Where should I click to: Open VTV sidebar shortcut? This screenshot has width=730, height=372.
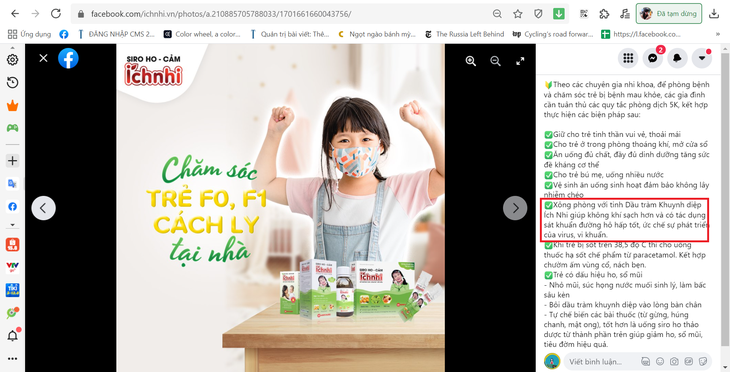tap(13, 266)
